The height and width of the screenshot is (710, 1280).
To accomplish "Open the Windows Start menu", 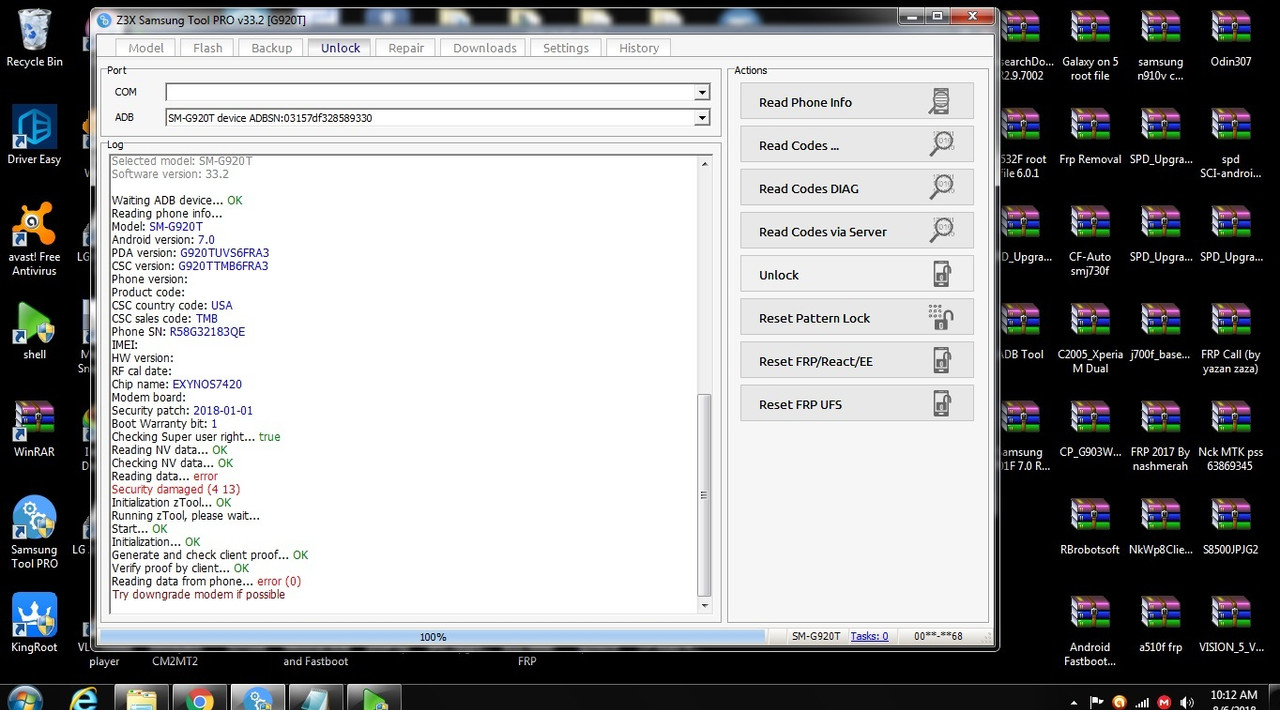I will (x=24, y=698).
